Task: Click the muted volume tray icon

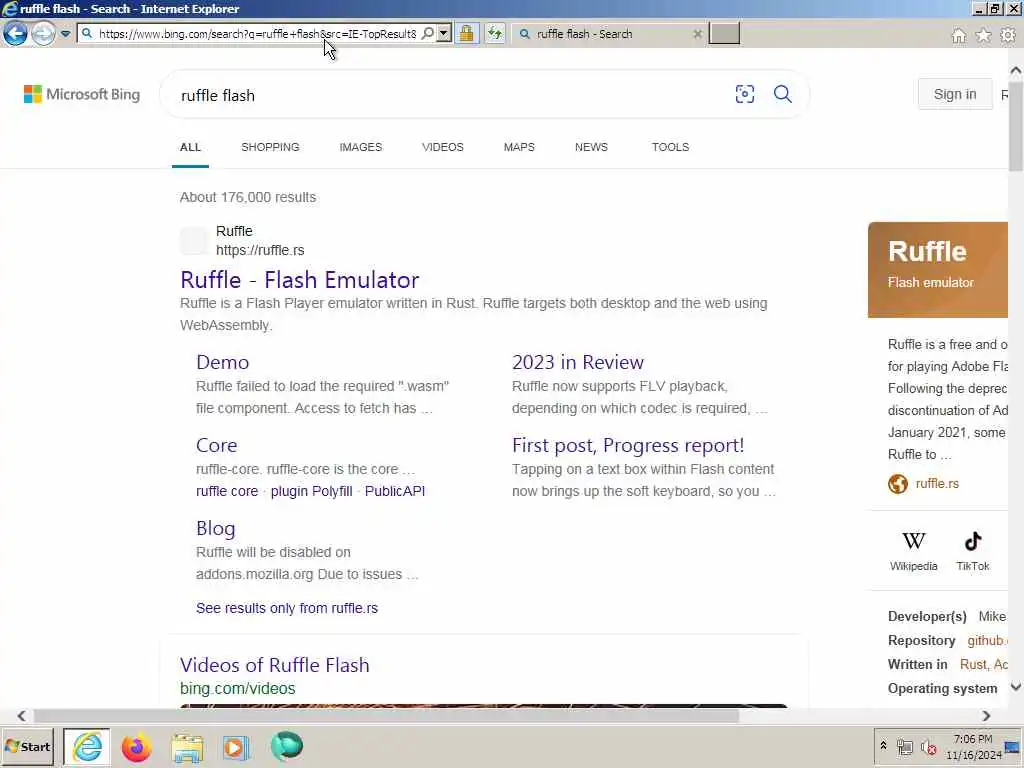Action: 928,746
